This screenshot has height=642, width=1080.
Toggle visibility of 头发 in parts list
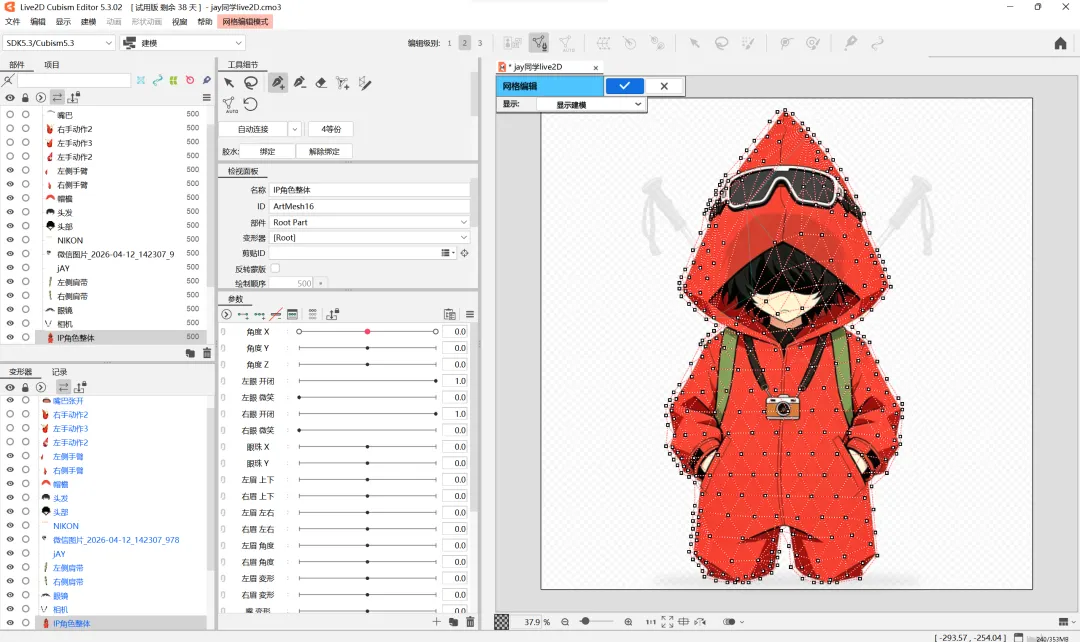pyautogui.click(x=10, y=212)
